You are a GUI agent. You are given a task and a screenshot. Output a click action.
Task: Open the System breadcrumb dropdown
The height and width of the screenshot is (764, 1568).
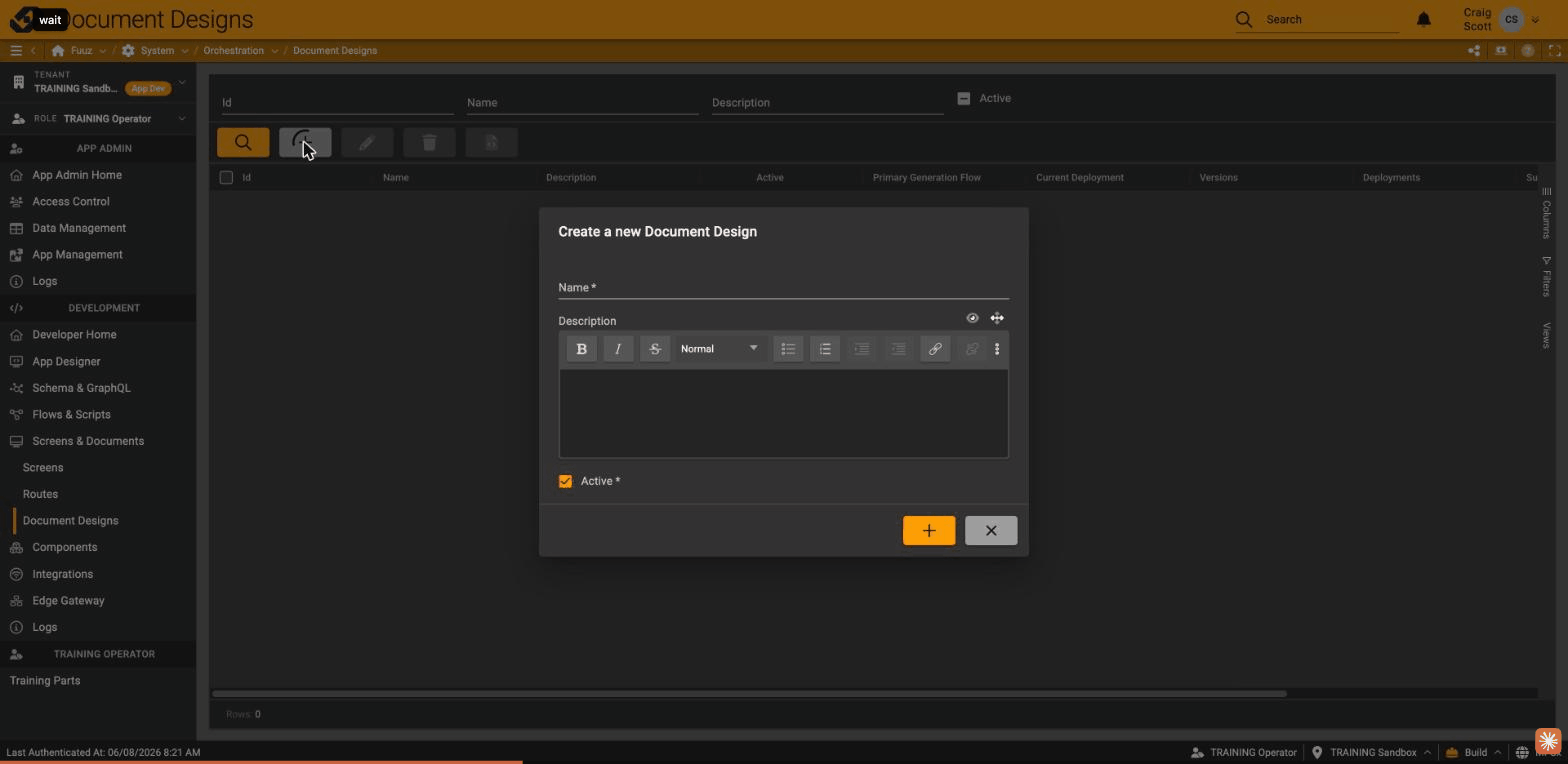coord(185,50)
